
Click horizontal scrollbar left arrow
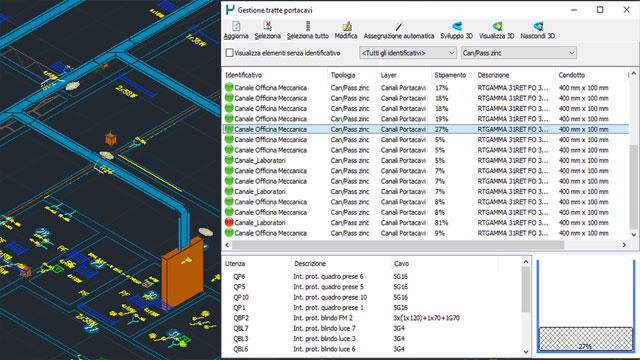(227, 245)
